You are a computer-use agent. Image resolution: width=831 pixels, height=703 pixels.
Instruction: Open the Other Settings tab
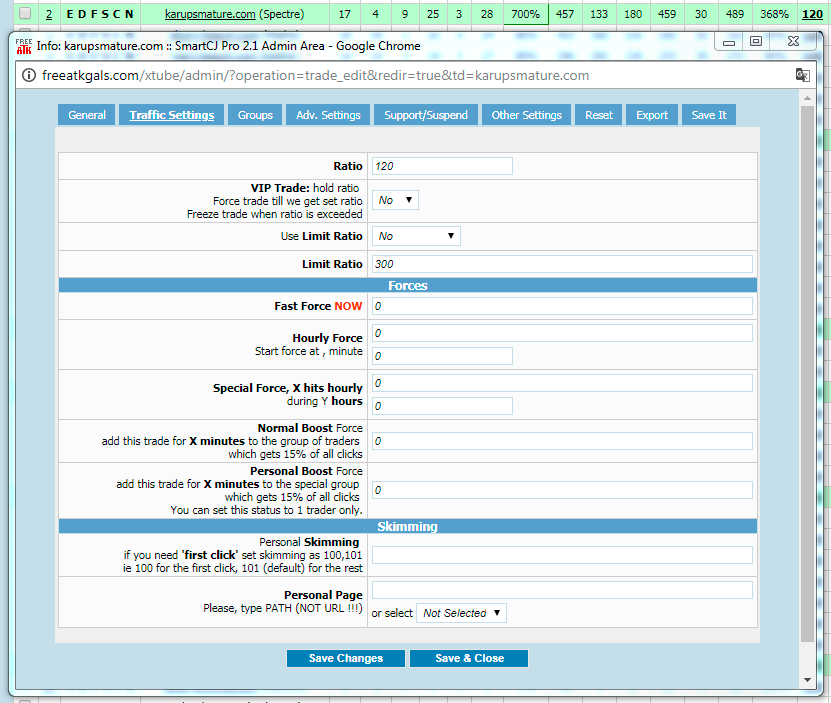[x=526, y=115]
